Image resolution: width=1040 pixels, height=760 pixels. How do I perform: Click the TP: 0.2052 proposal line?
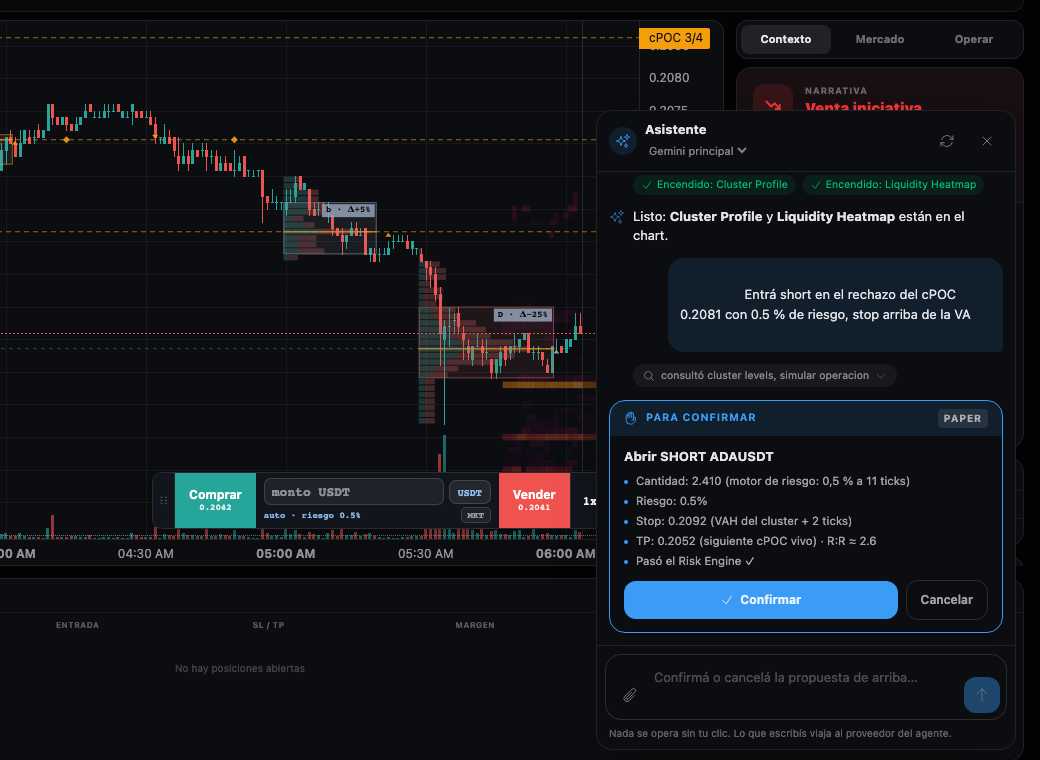[756, 541]
